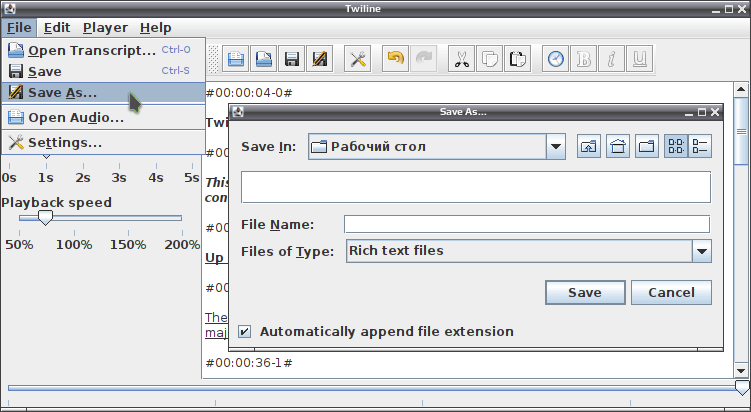Switch Save dialog to details view

pyautogui.click(x=700, y=146)
